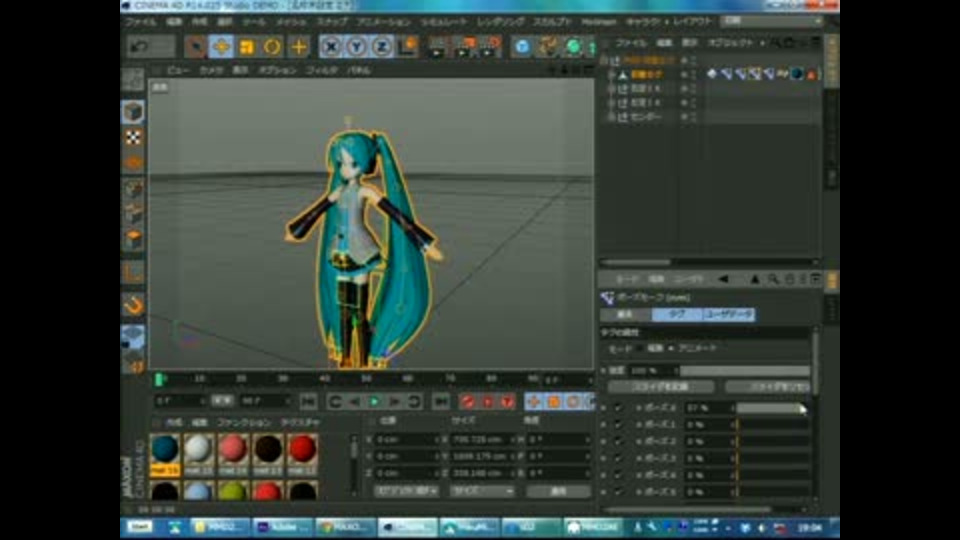Expand the third null object row
The width and height of the screenshot is (960, 540).
coord(611,89)
